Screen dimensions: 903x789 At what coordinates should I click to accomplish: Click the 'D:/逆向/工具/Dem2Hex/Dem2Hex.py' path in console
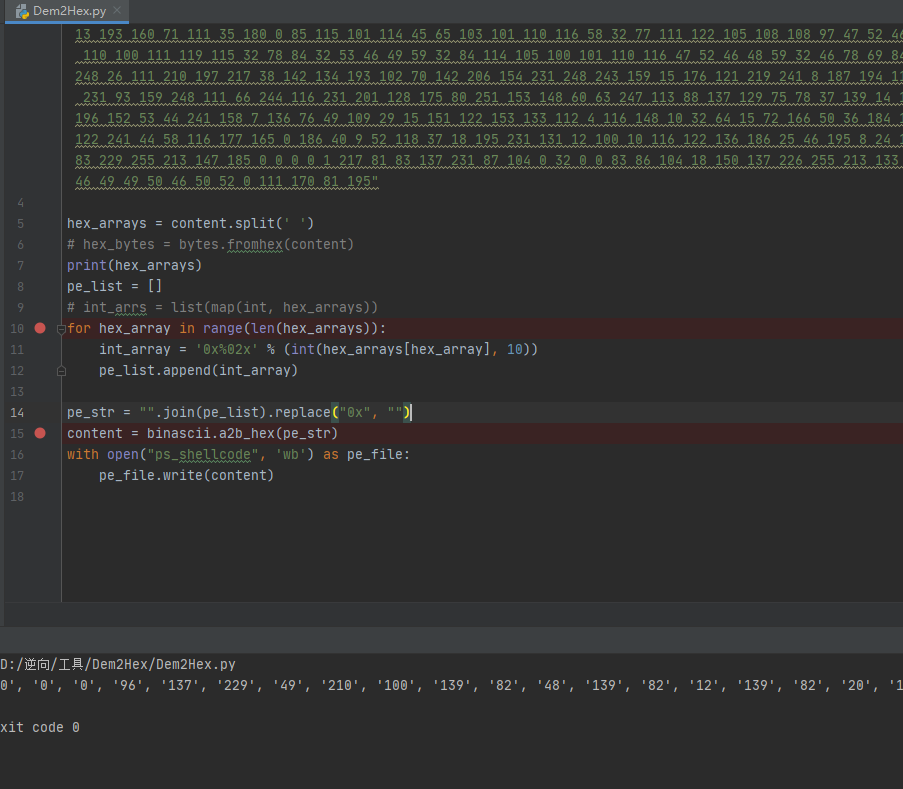click(x=118, y=665)
